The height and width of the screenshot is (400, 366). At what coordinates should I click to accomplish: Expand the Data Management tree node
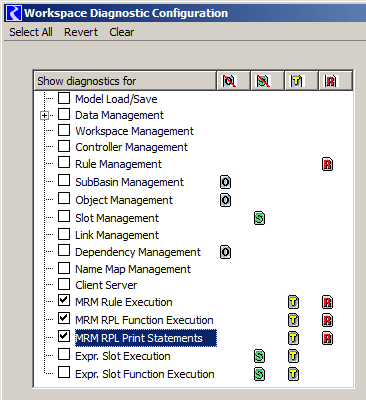(44, 116)
